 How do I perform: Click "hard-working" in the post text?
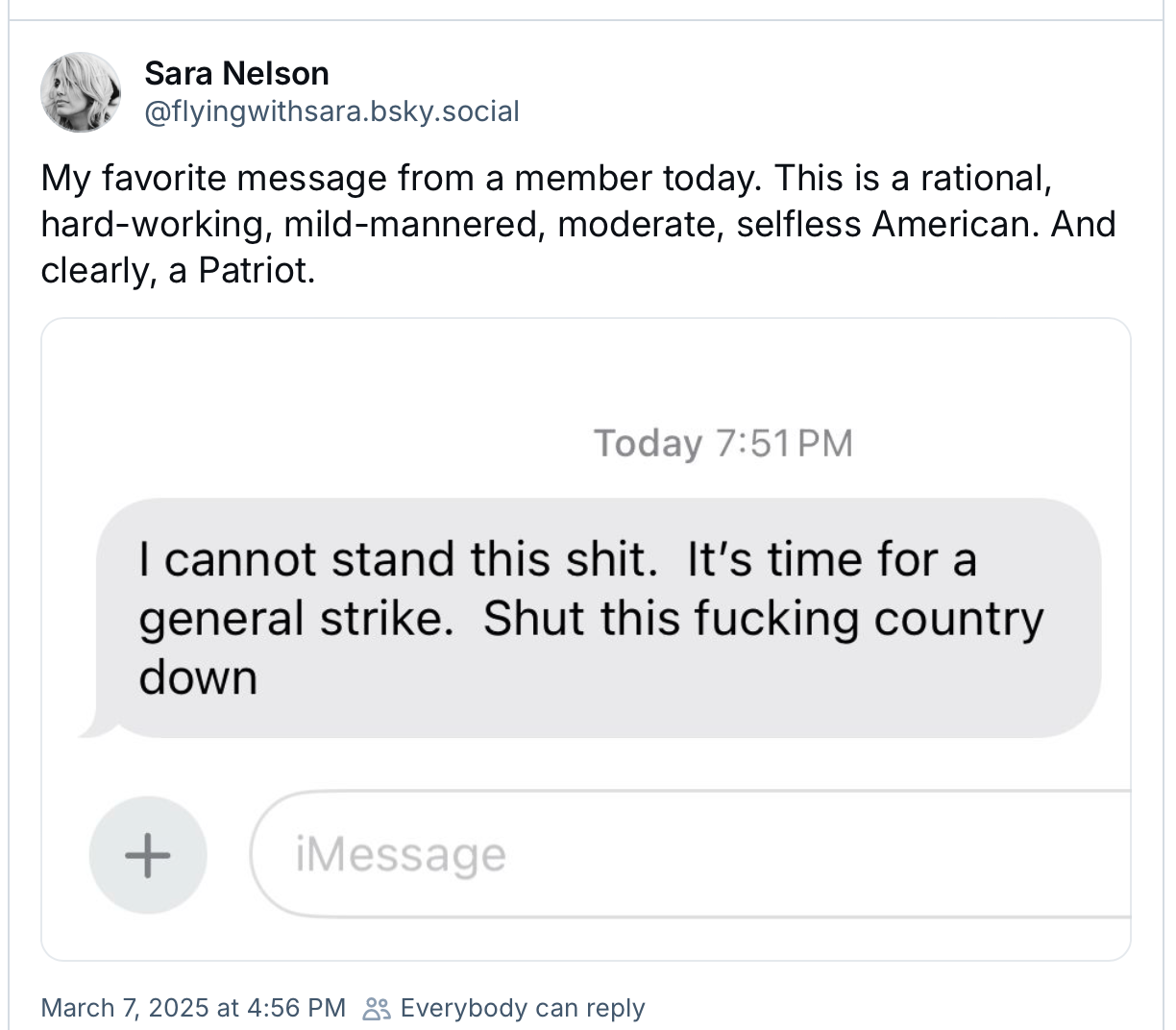(x=153, y=224)
